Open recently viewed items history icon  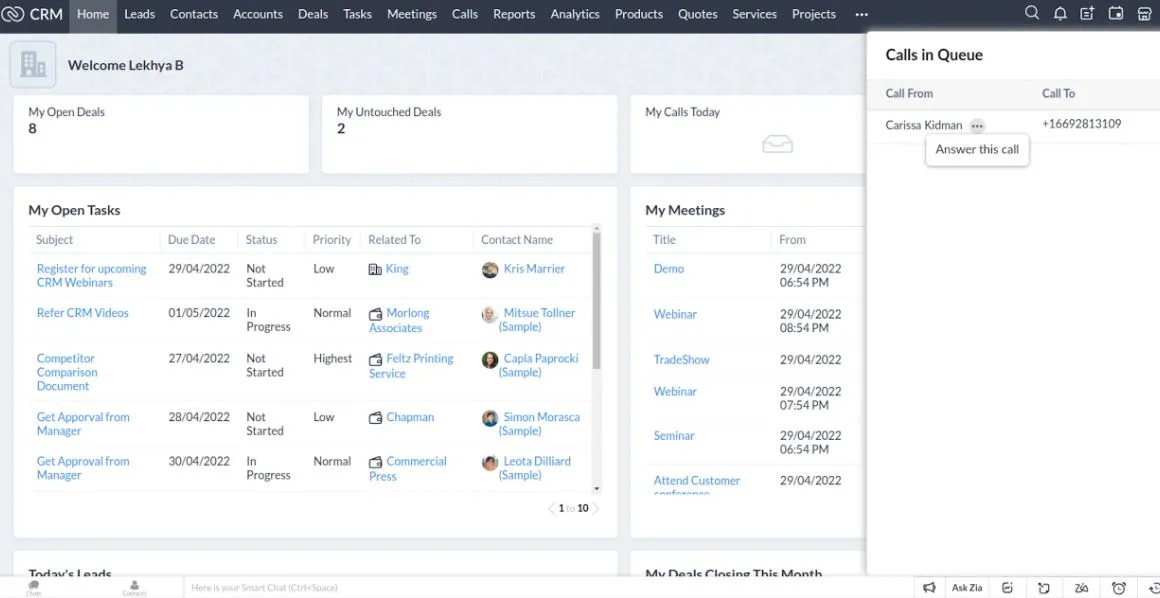point(1153,587)
